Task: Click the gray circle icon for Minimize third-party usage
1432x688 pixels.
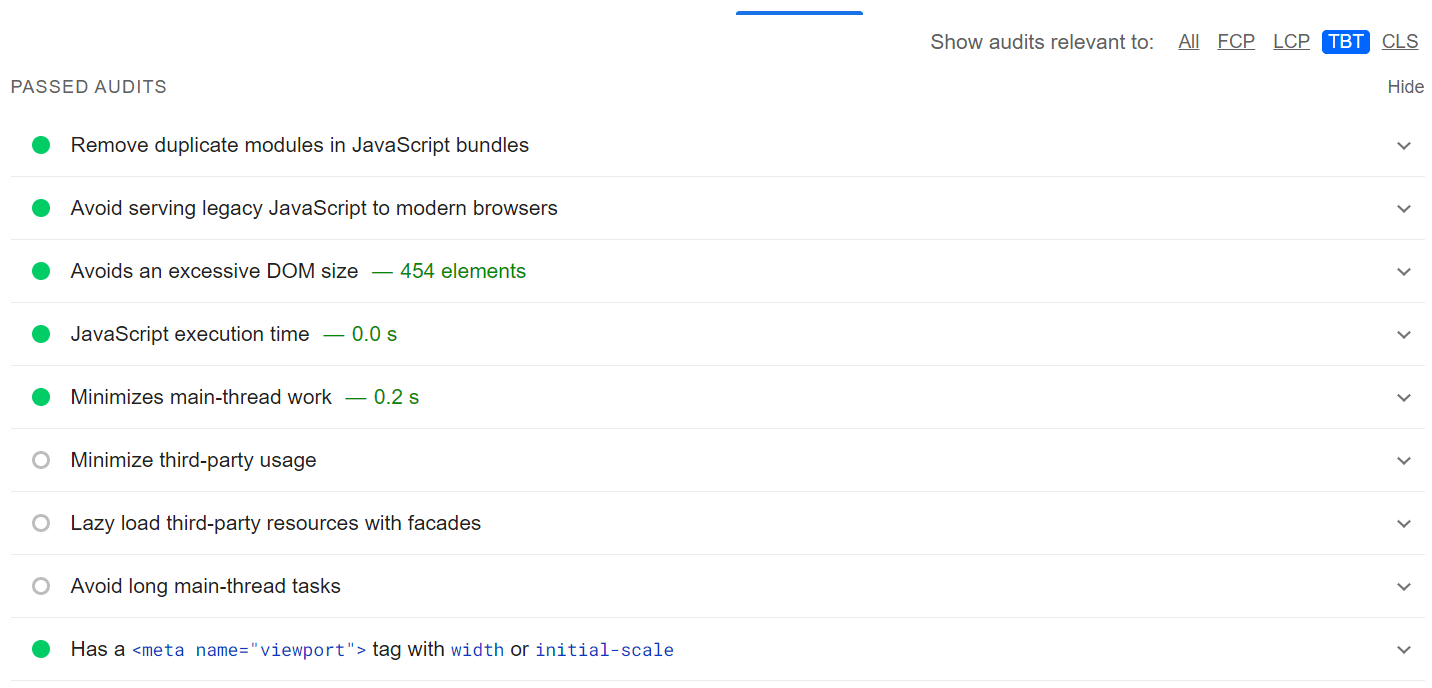Action: tap(41, 460)
